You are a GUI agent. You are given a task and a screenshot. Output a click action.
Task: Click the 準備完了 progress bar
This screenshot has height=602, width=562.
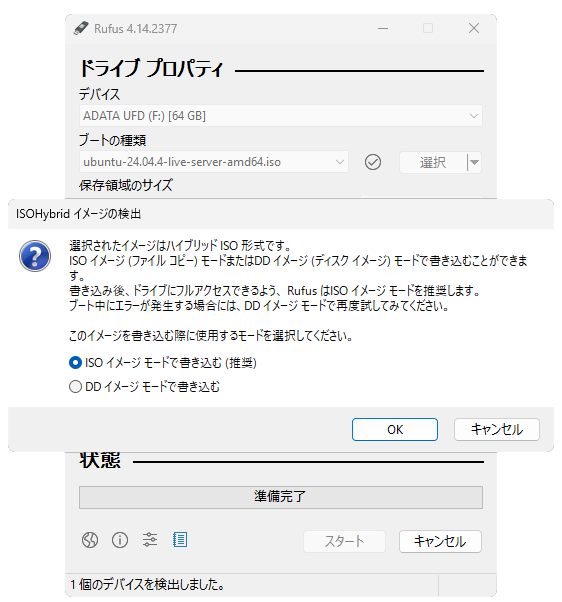pos(281,497)
